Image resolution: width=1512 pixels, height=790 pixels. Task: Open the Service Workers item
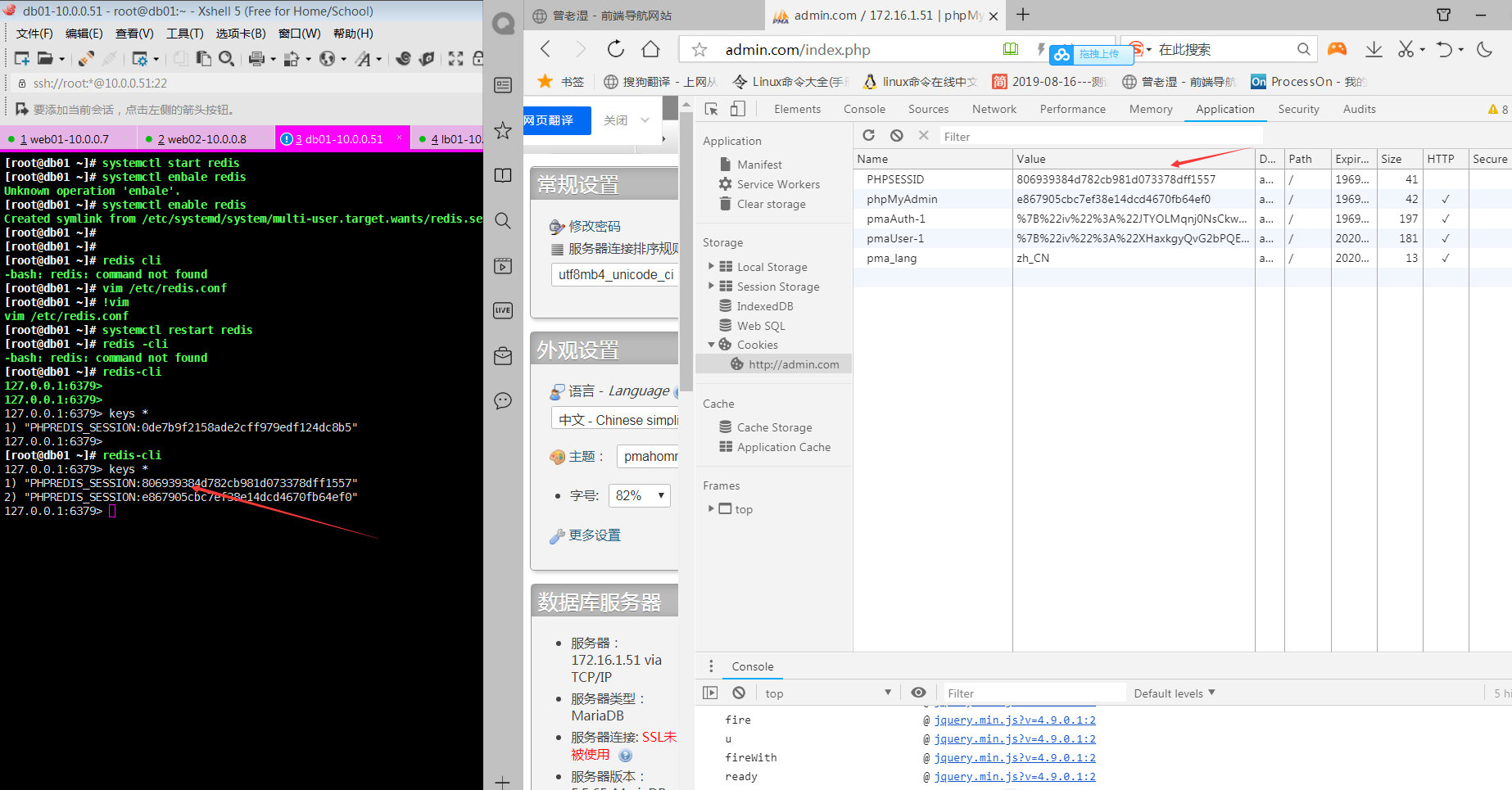click(778, 184)
